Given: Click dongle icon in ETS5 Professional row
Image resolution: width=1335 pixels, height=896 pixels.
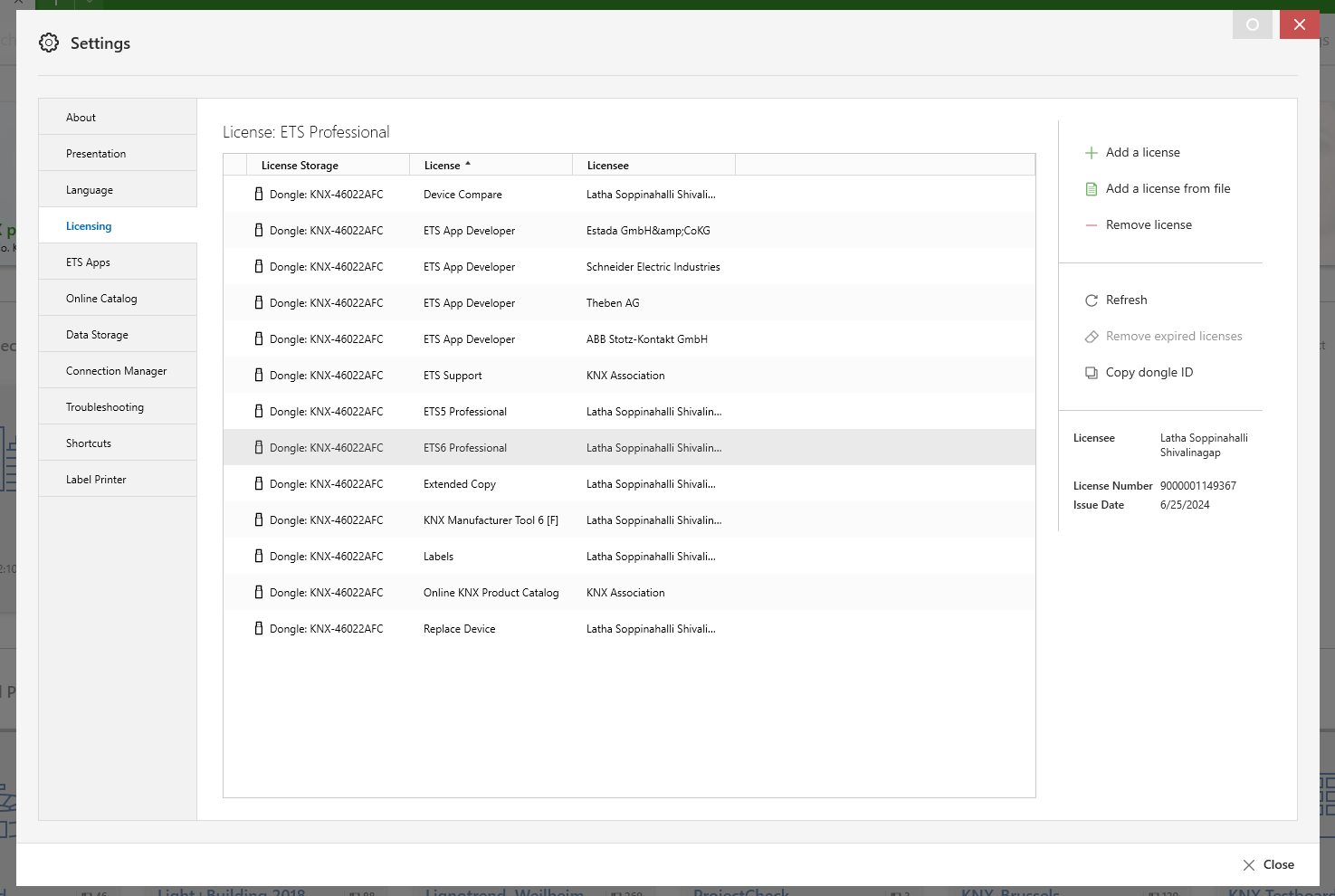Looking at the screenshot, I should point(259,411).
